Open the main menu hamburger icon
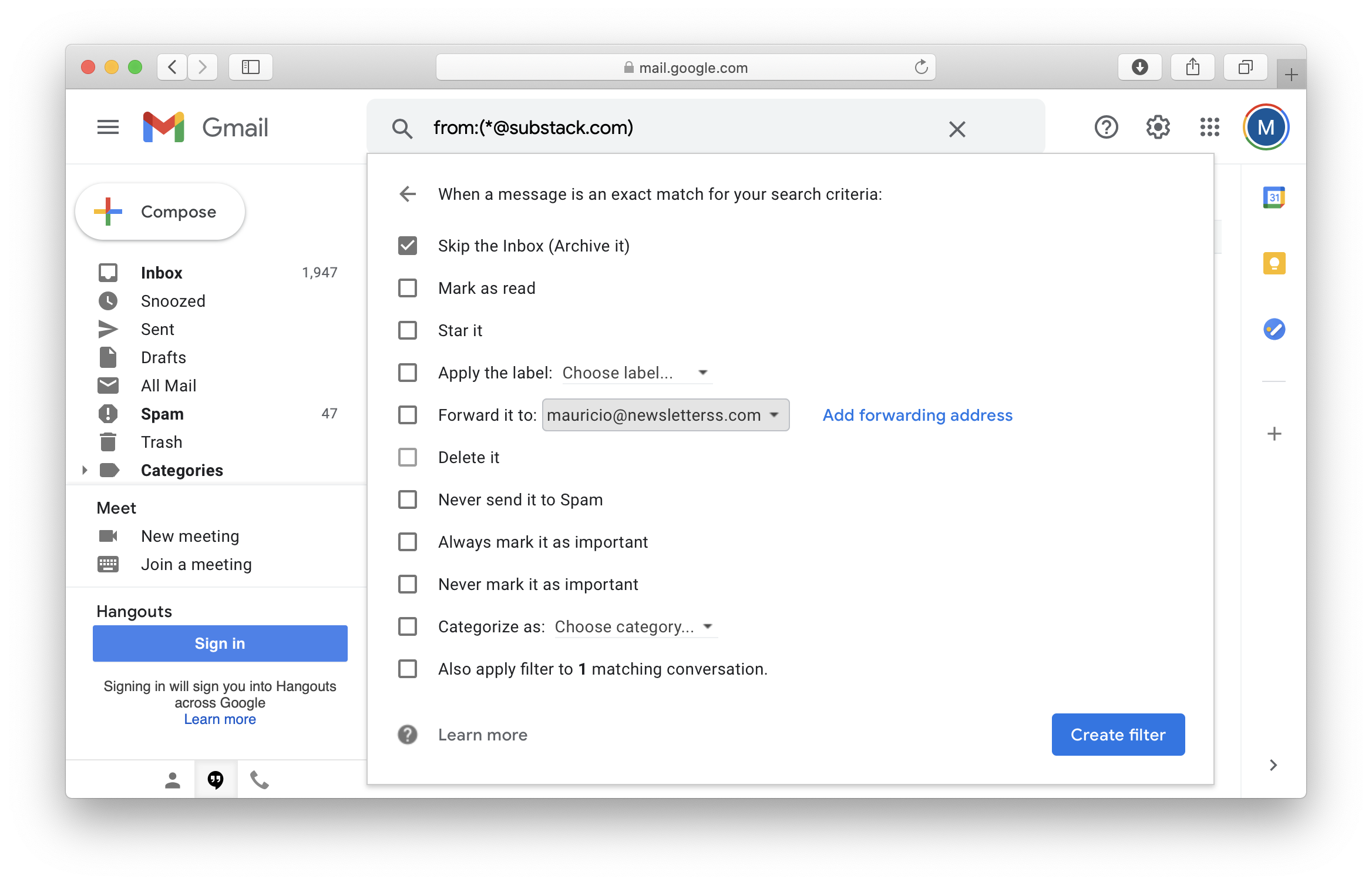1372x885 pixels. coord(108,127)
